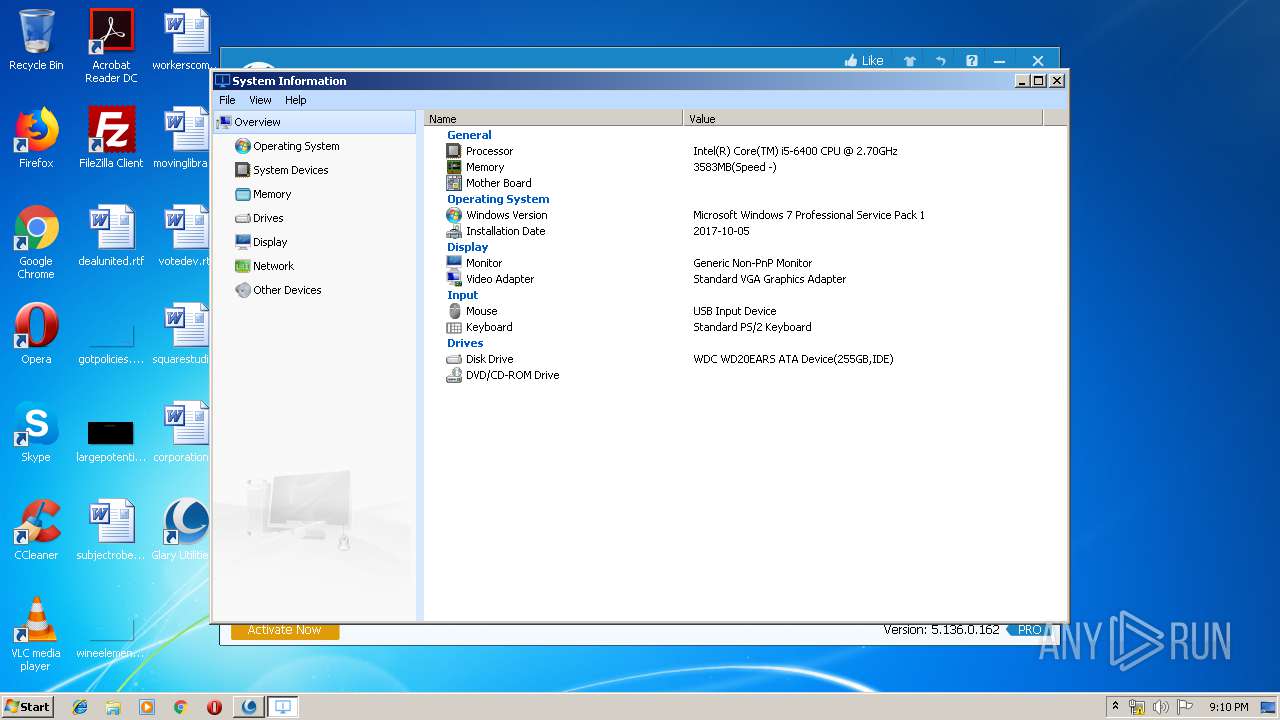Click the General section heading
The image size is (1280, 720).
point(469,135)
